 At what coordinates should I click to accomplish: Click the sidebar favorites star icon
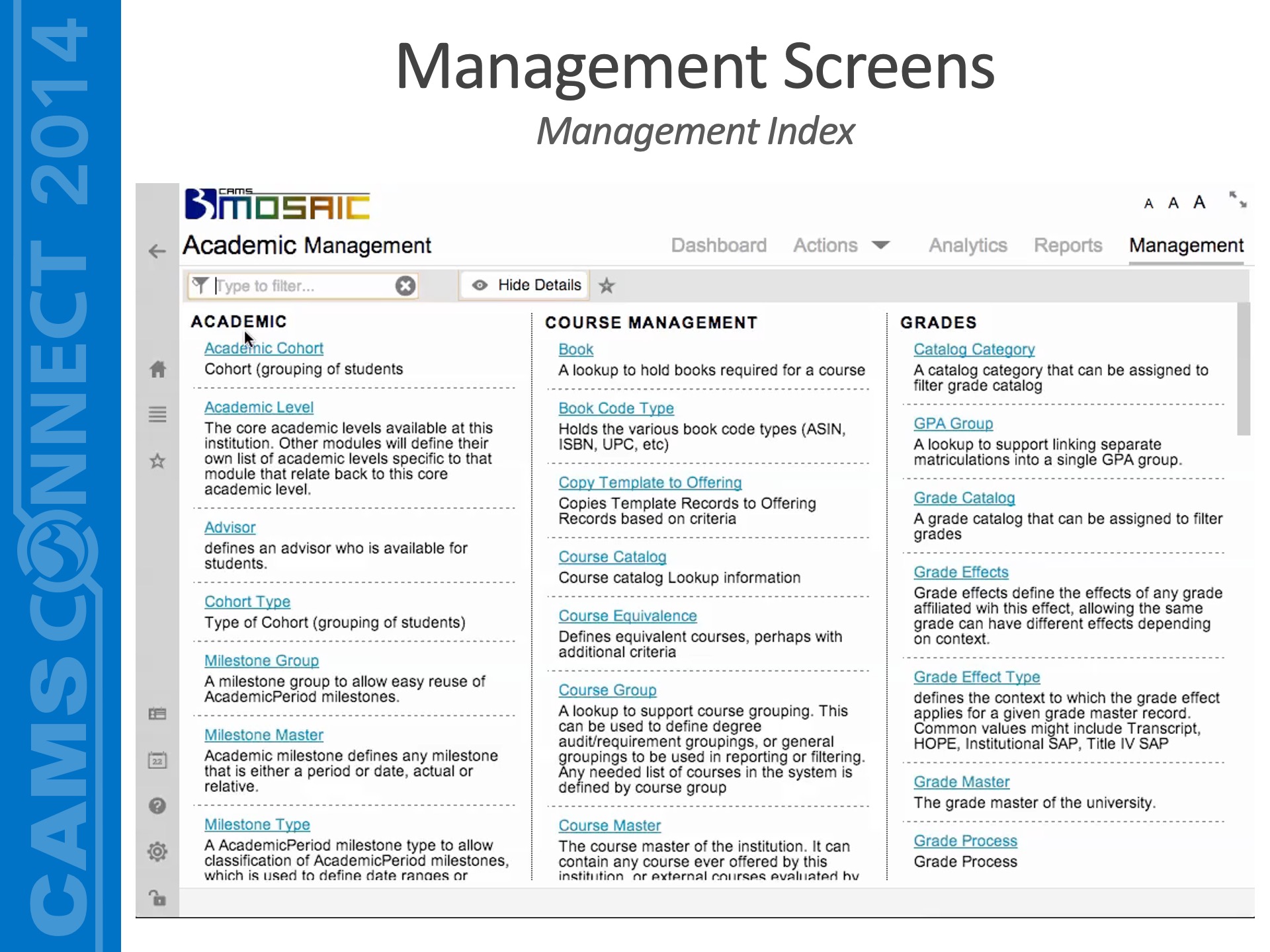coord(157,461)
